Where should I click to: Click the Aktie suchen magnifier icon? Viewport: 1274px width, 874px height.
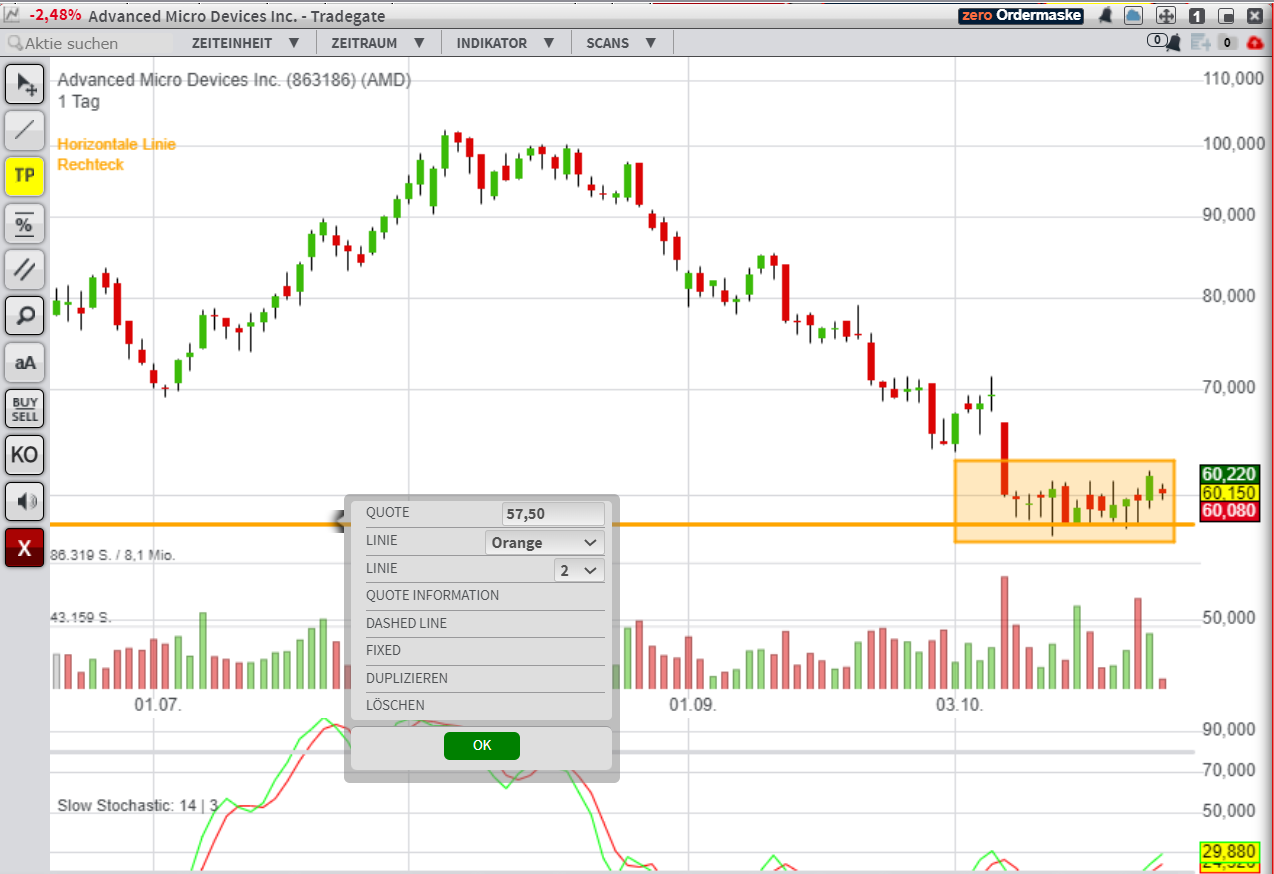[14, 43]
